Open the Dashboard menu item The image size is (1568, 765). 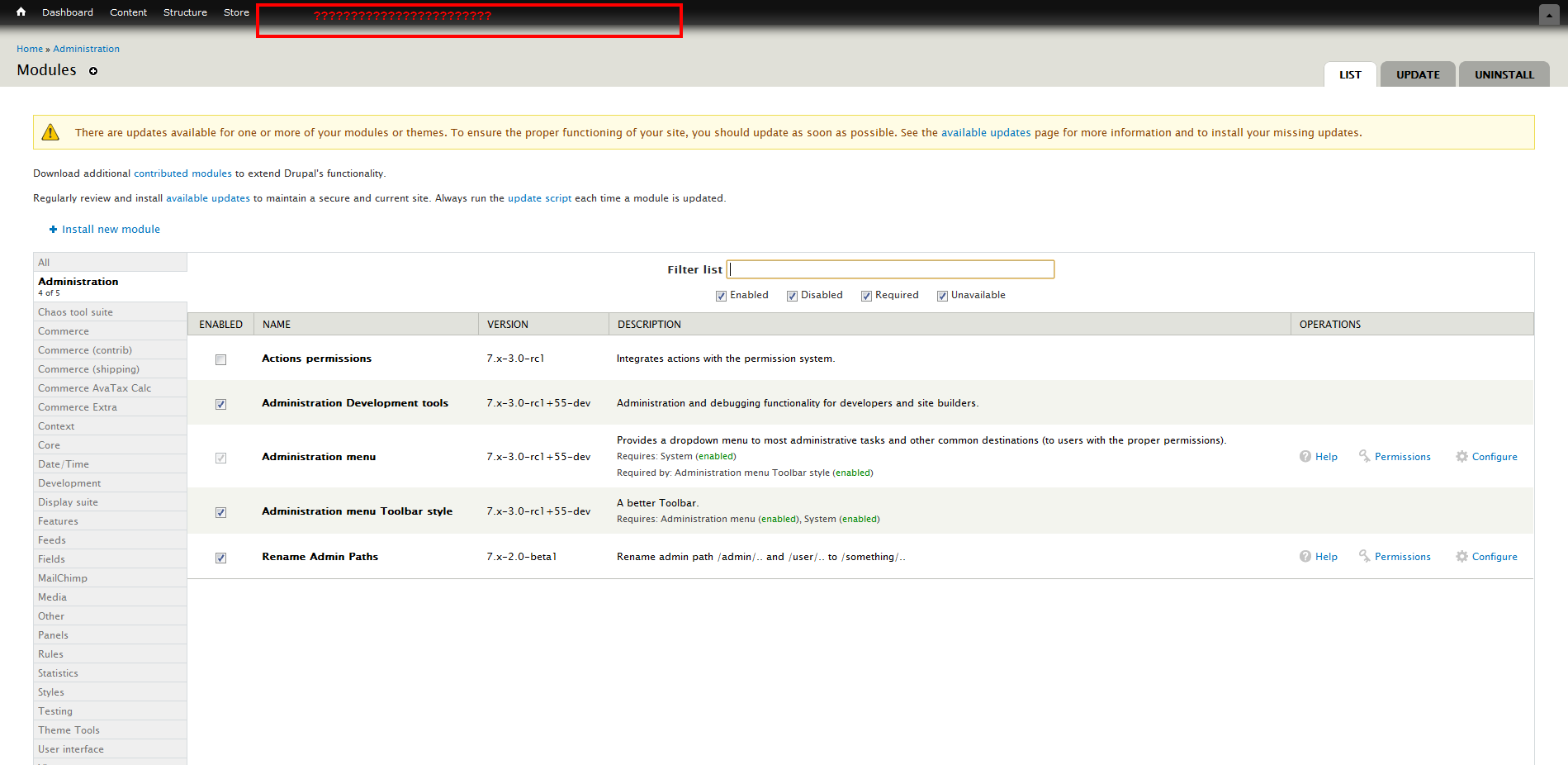click(68, 12)
